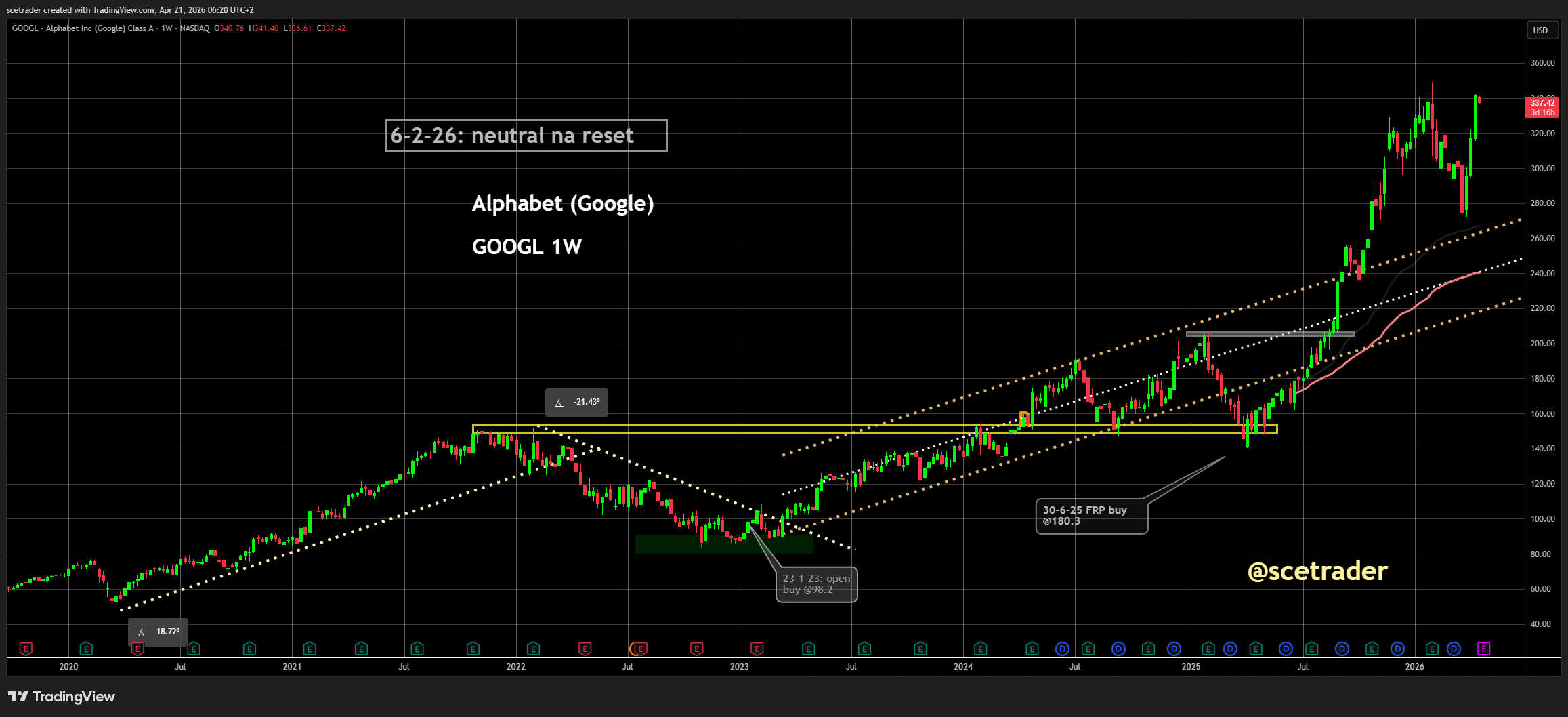Click the angle icon beside -21.43°
The height and width of the screenshot is (717, 1568).
(559, 403)
